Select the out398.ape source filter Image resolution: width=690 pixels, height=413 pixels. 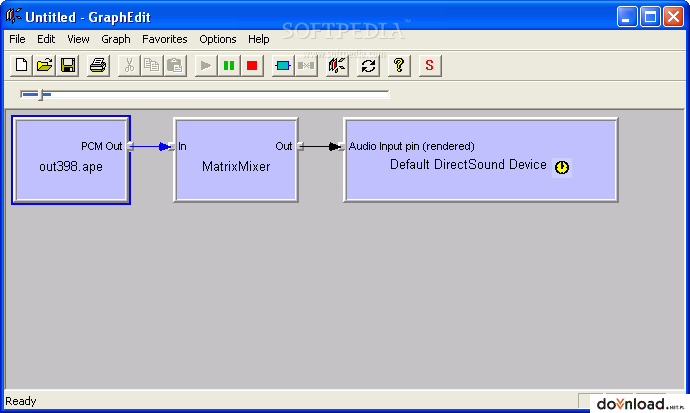coord(71,160)
